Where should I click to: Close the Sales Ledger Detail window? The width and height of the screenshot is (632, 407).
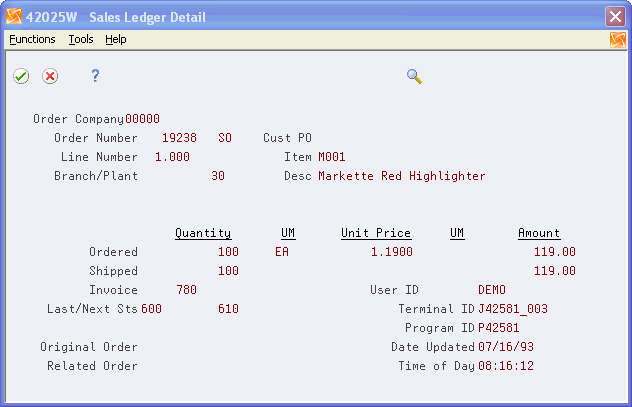615,17
